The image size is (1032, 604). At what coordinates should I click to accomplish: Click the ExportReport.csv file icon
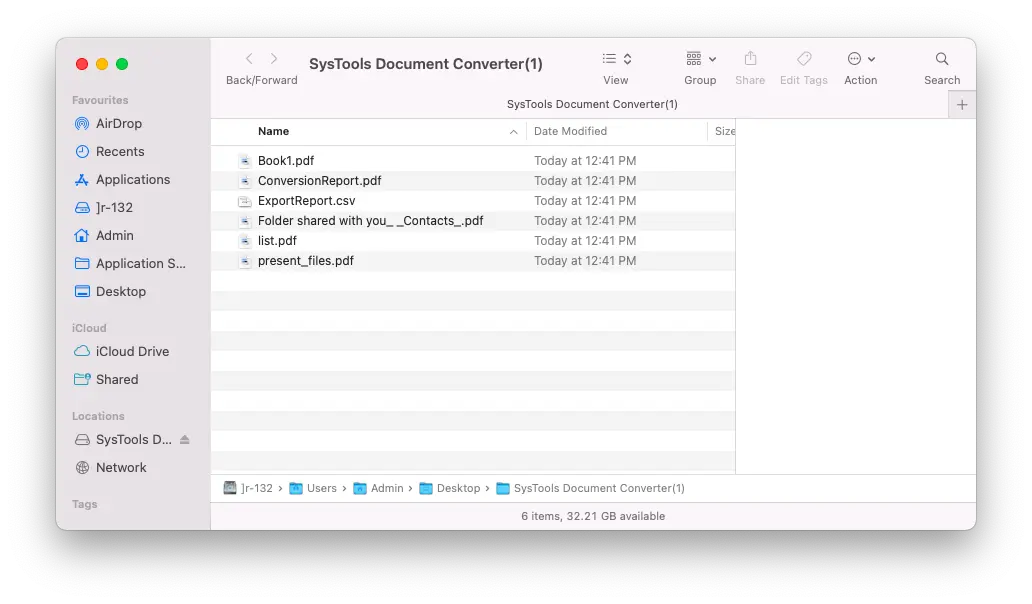245,201
